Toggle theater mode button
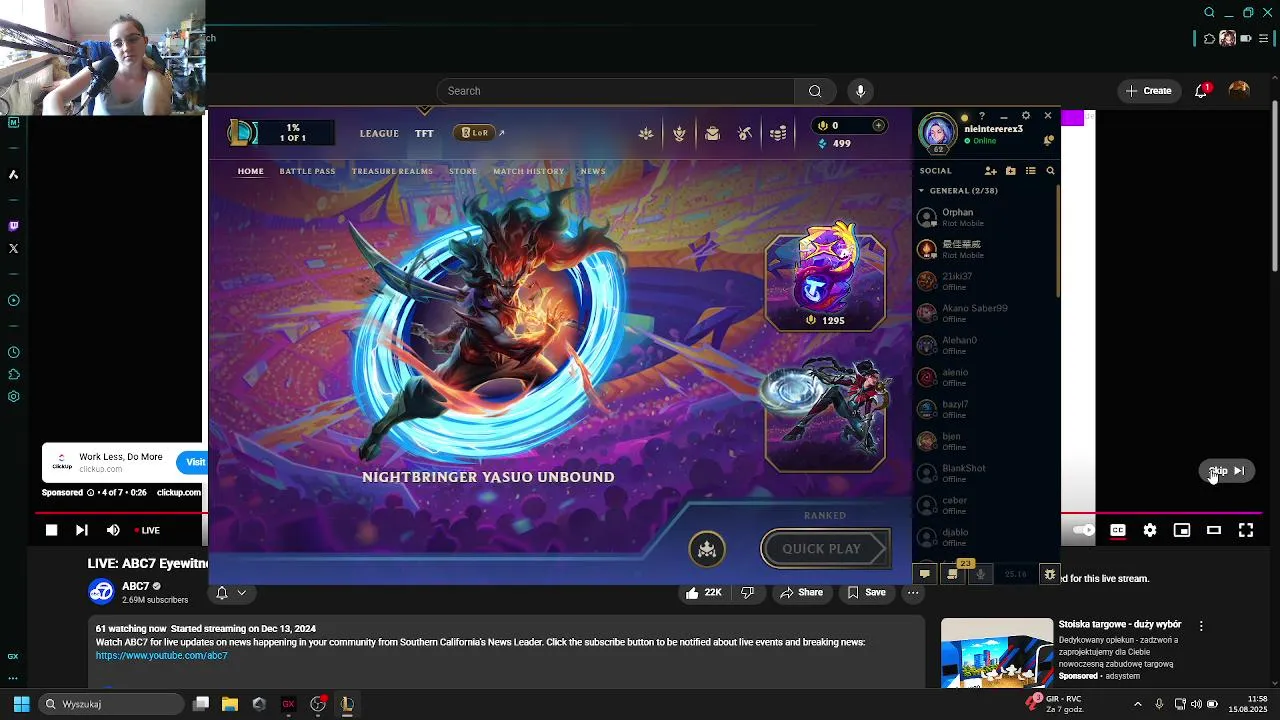1280x720 pixels. click(x=1214, y=530)
